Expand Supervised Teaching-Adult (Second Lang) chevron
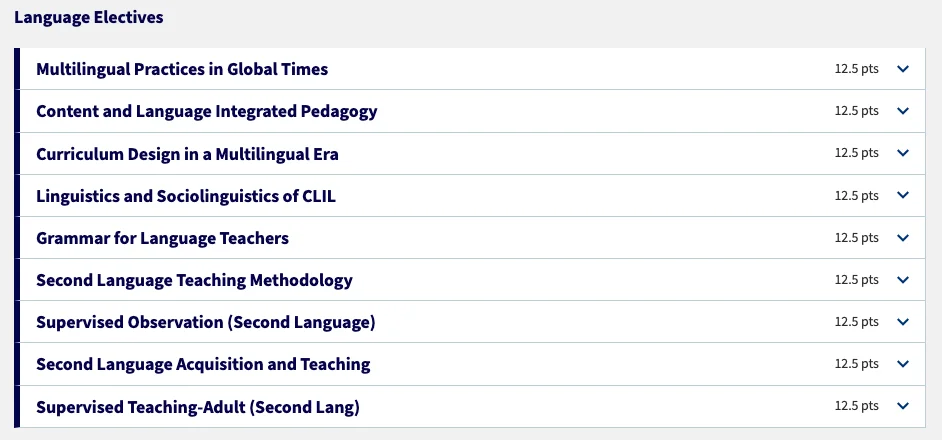This screenshot has height=440, width=942. (x=904, y=406)
